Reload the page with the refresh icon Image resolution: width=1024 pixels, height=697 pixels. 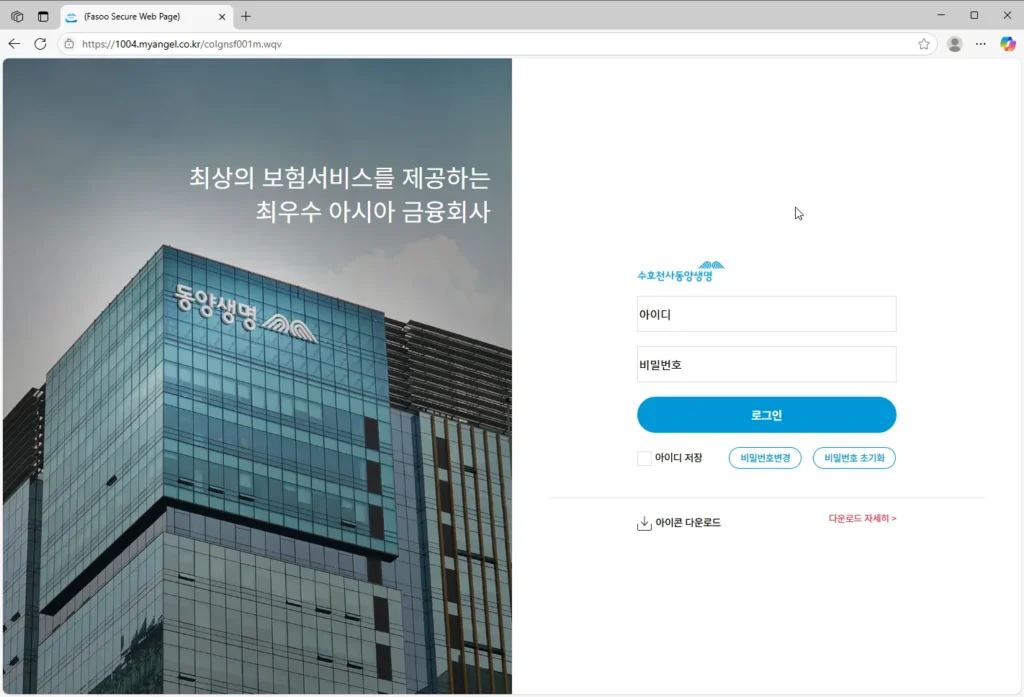click(40, 44)
